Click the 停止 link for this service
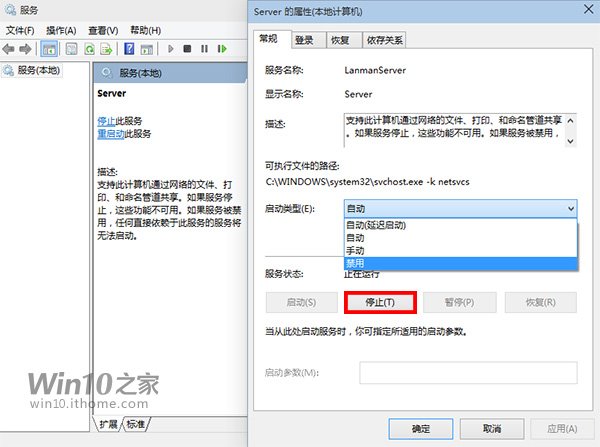 [106, 121]
